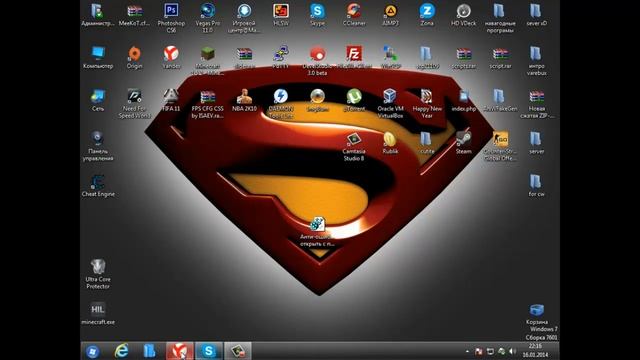Open the server folder
Viewport: 640px width, 360px height.
click(x=536, y=139)
